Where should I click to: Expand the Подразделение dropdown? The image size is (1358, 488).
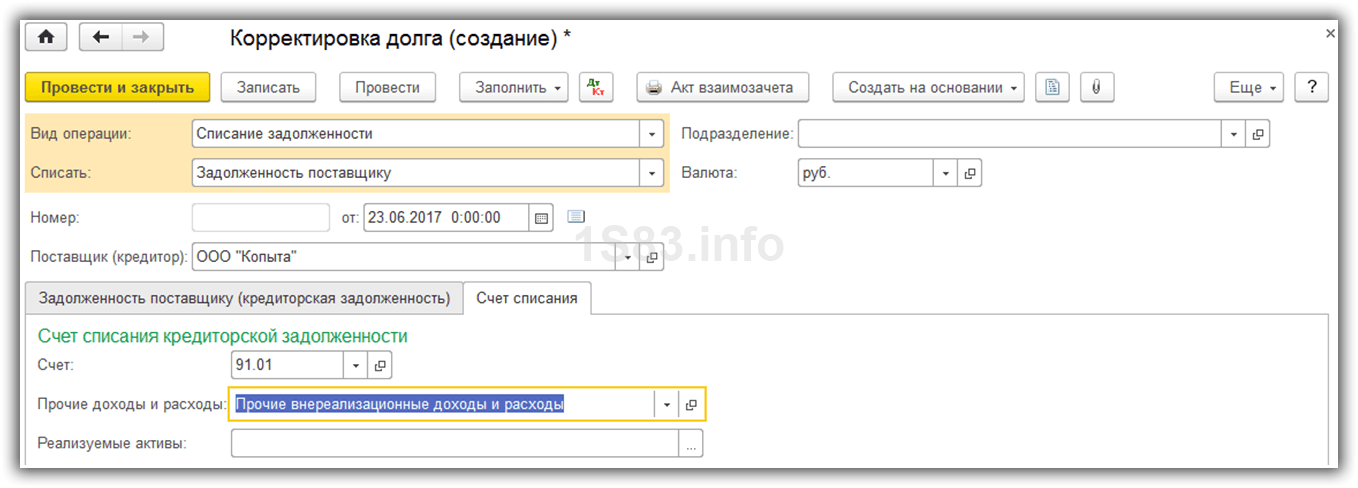[1234, 134]
